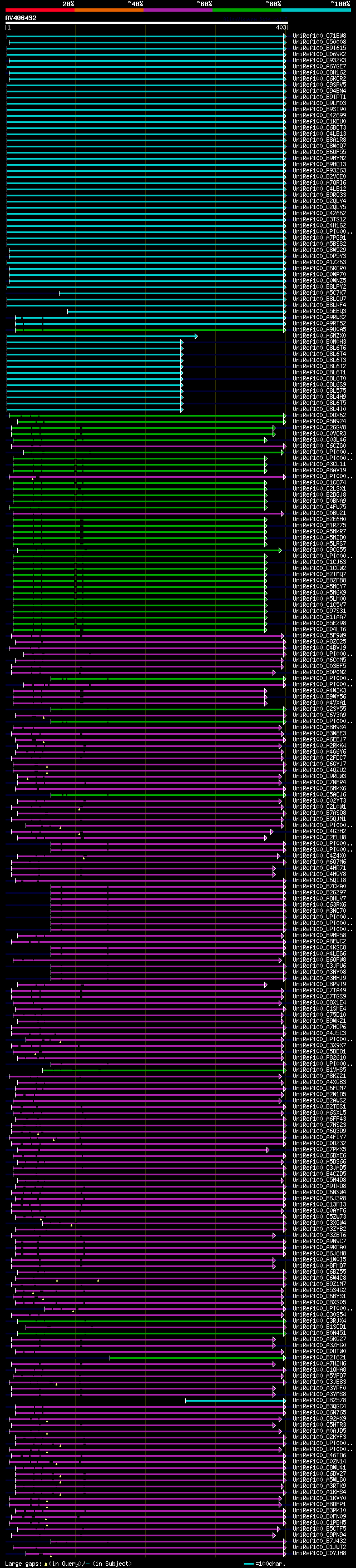Open hit UniRef100_Q069K2
Image resolution: width=356 pixels, height=1568 pixels.
319,54
